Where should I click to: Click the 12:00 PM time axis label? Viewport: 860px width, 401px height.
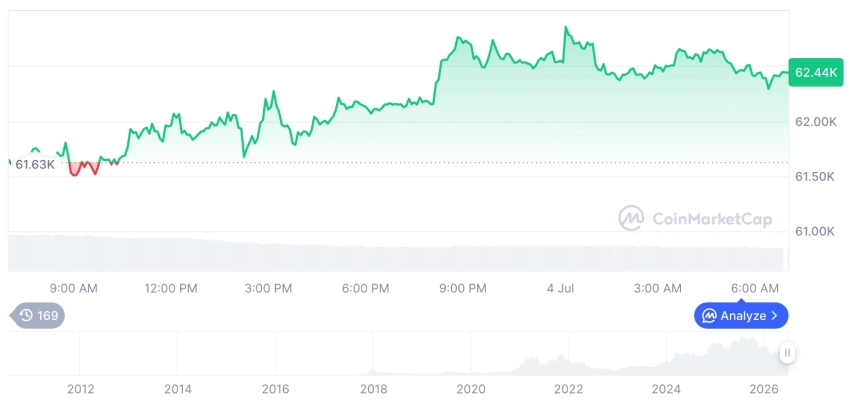pyautogui.click(x=171, y=289)
